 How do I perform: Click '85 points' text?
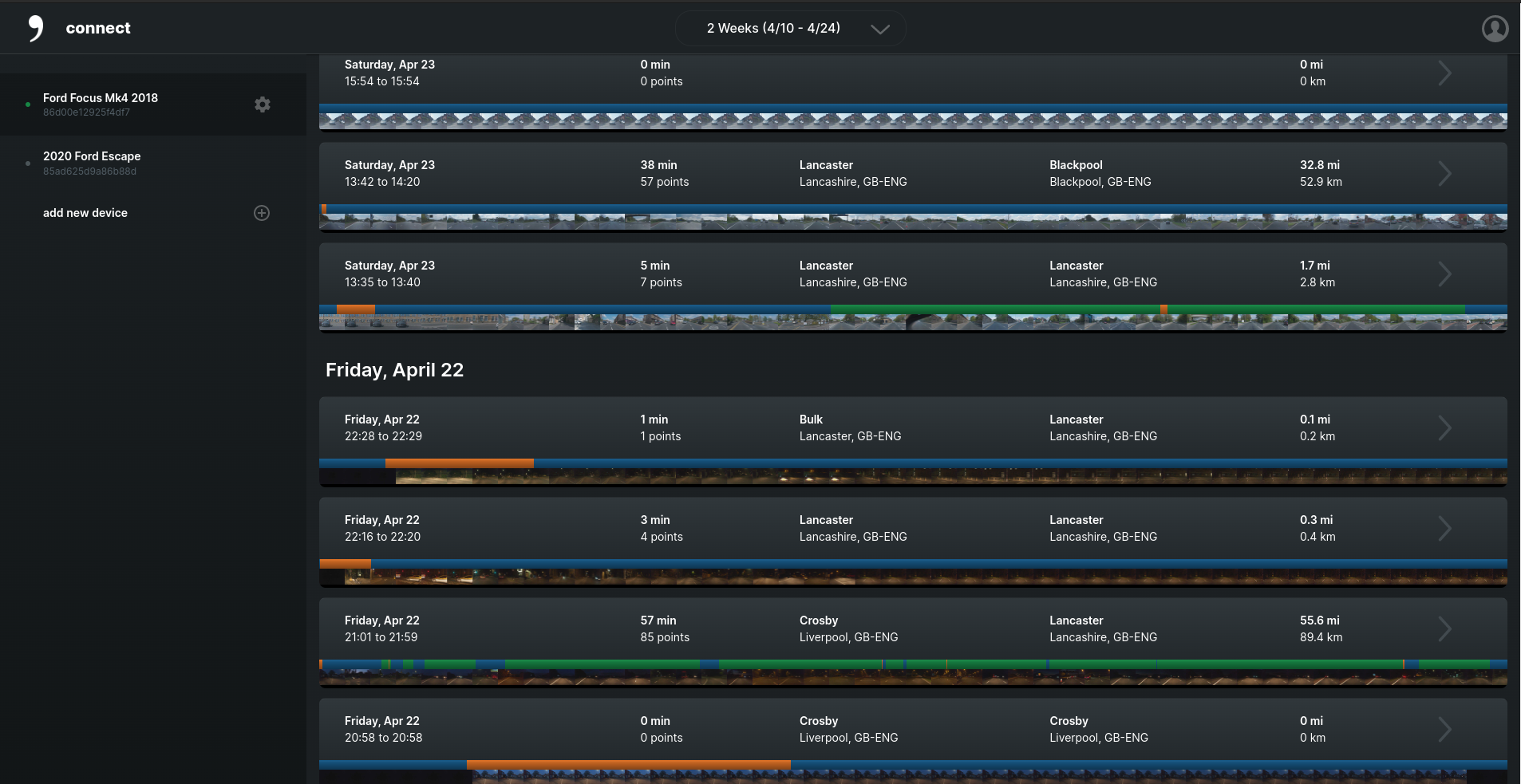click(665, 637)
